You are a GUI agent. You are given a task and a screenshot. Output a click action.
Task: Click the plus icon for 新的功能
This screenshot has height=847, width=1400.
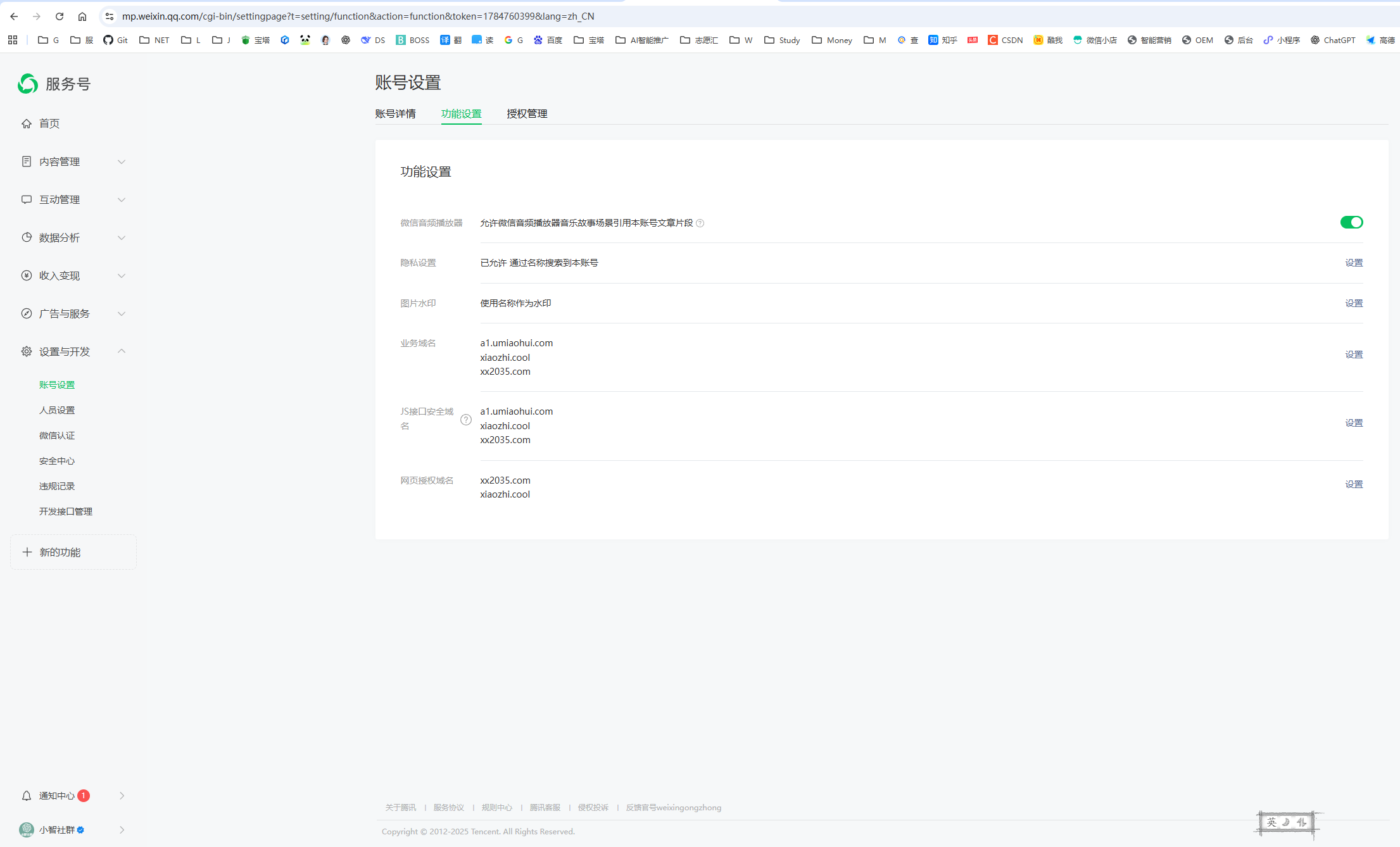click(27, 552)
